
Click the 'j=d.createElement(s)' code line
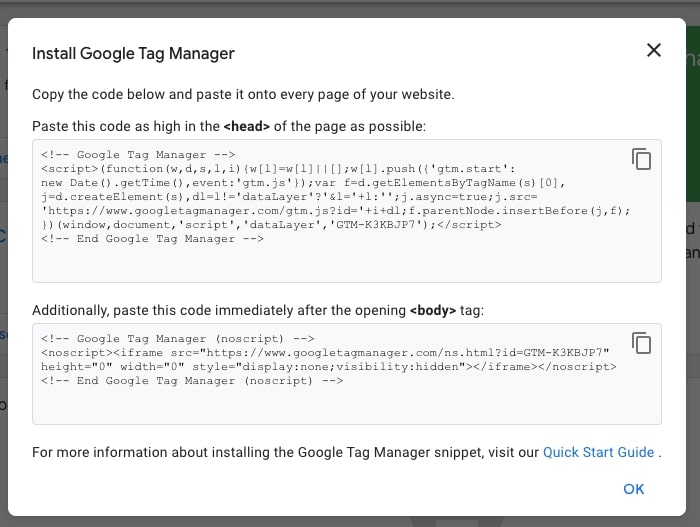click(x=289, y=197)
